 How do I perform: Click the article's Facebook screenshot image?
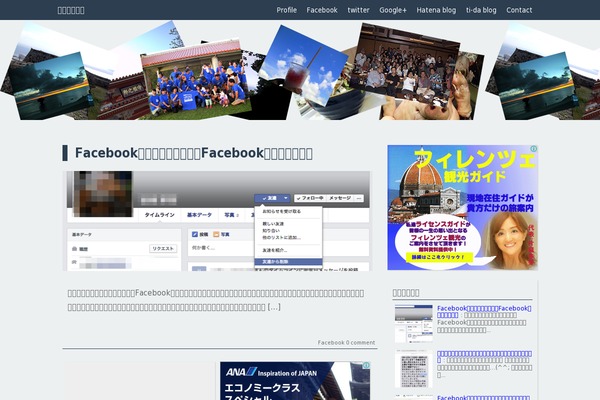[218, 220]
